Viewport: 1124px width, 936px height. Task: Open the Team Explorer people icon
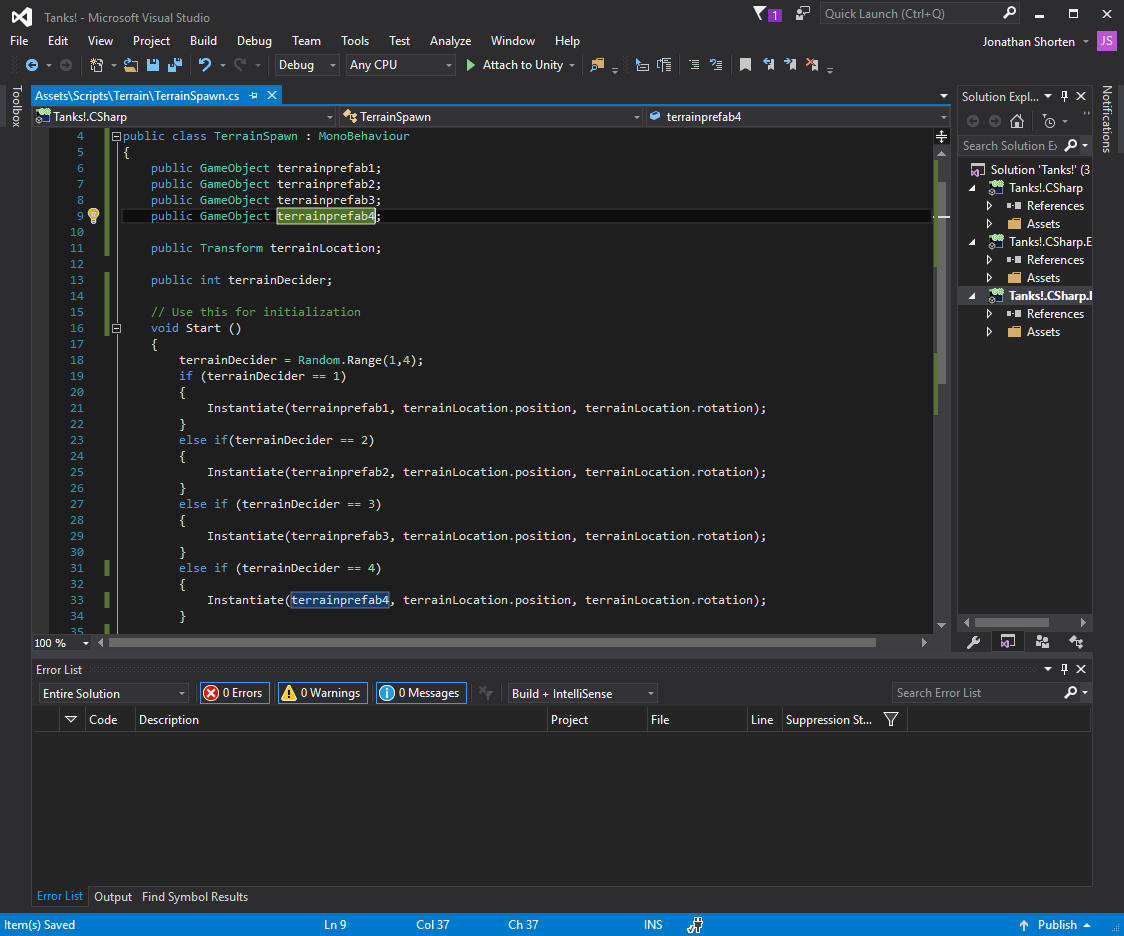pos(1042,642)
